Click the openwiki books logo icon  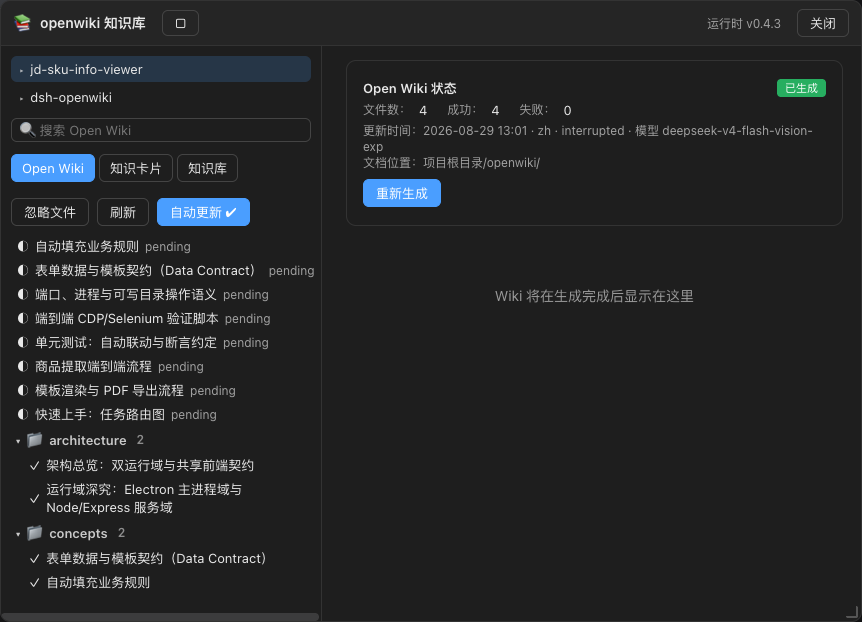(x=22, y=23)
